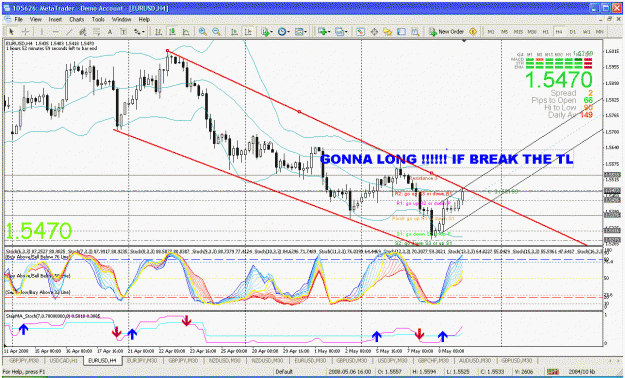Open the Indicators list dropdown
625x378 pixels.
tap(266, 32)
